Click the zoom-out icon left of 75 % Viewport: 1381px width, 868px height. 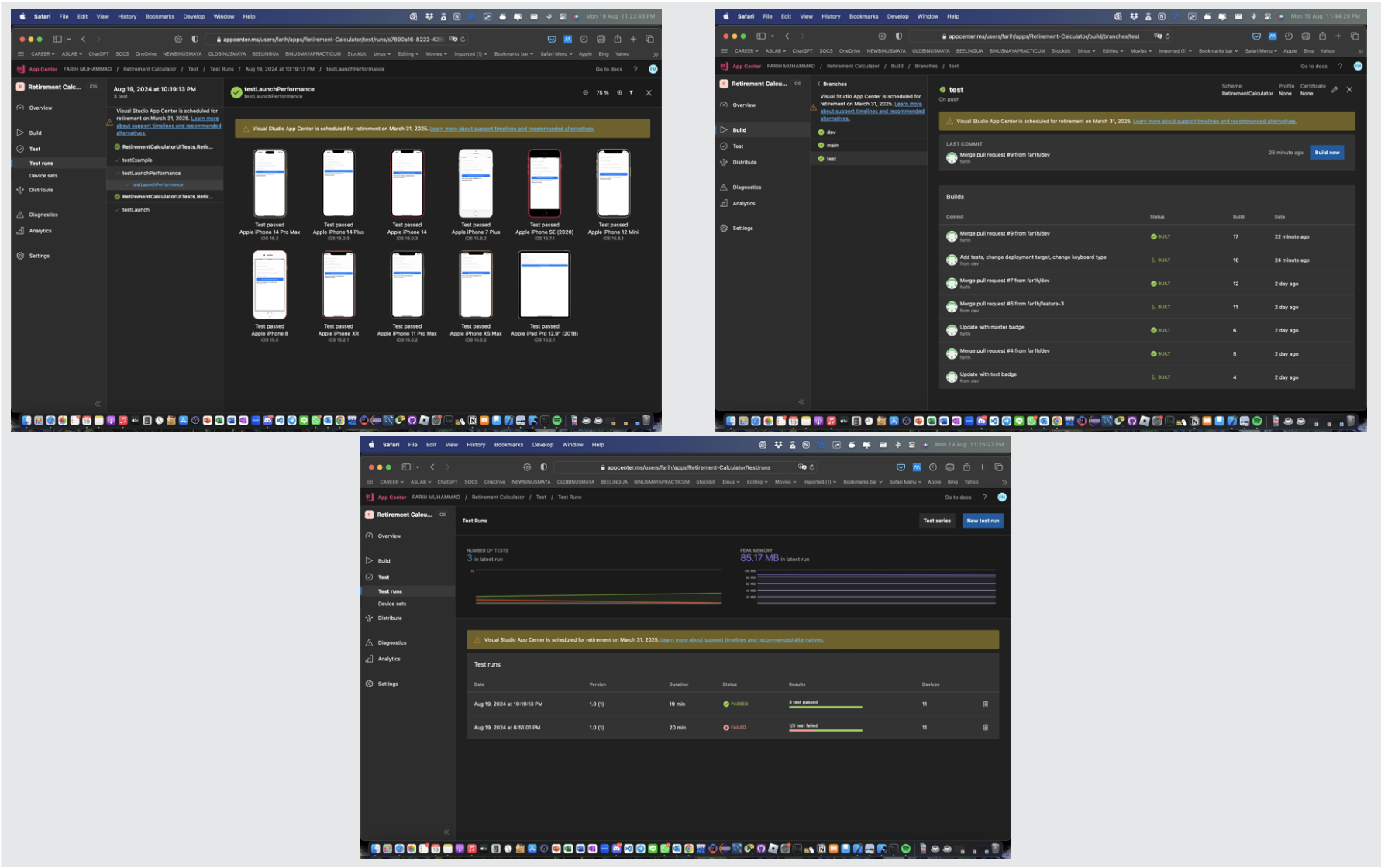pos(585,93)
